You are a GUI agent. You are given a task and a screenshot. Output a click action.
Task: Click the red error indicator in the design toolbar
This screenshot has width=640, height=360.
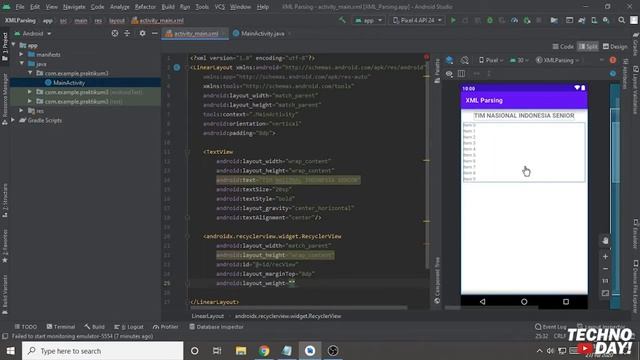tap(613, 60)
